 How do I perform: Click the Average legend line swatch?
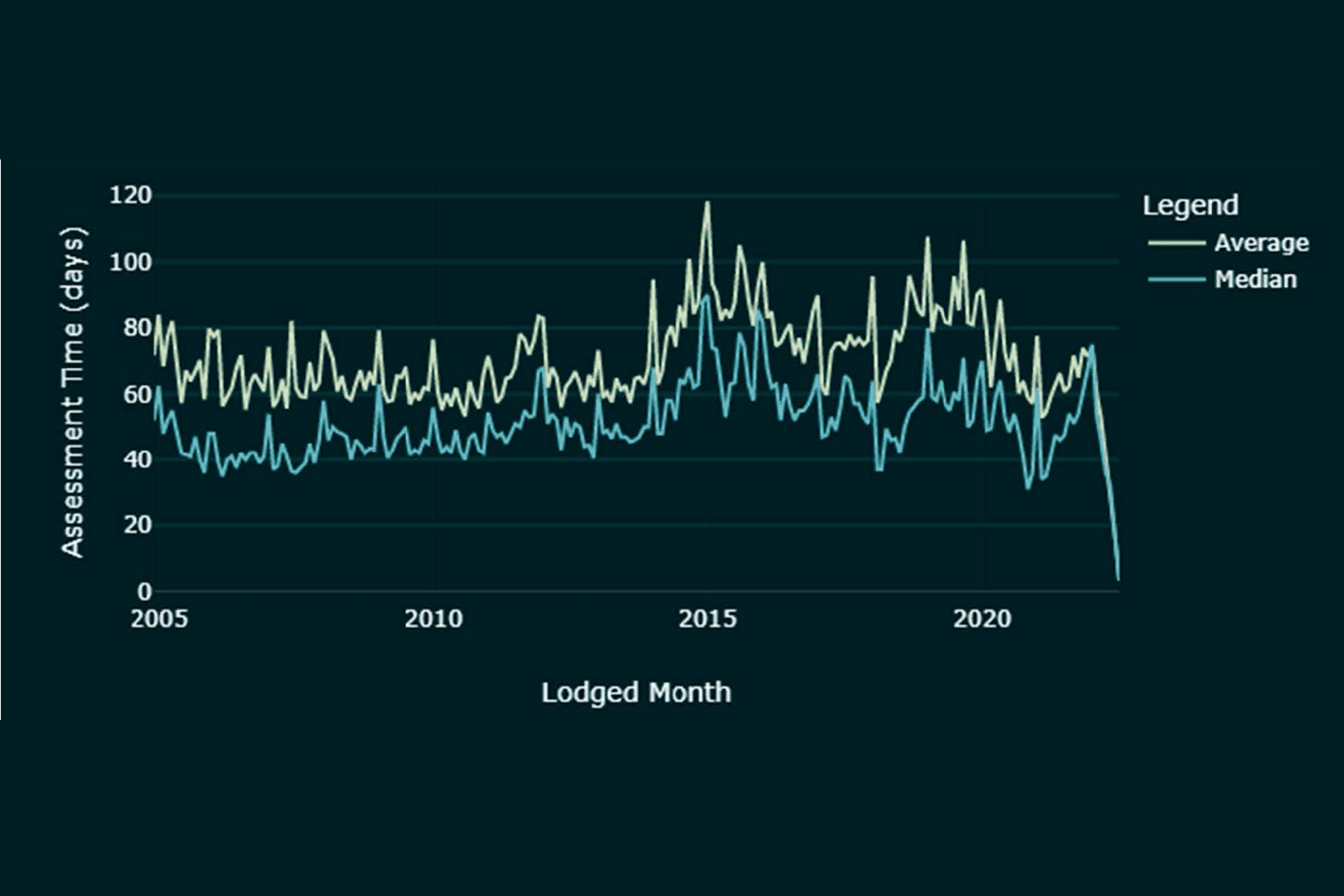pyautogui.click(x=1176, y=243)
